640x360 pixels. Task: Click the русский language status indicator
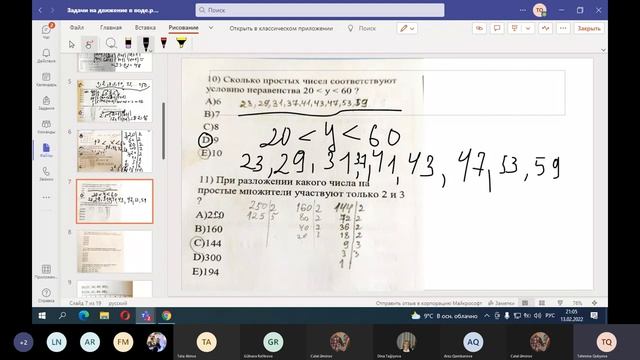pos(118,303)
